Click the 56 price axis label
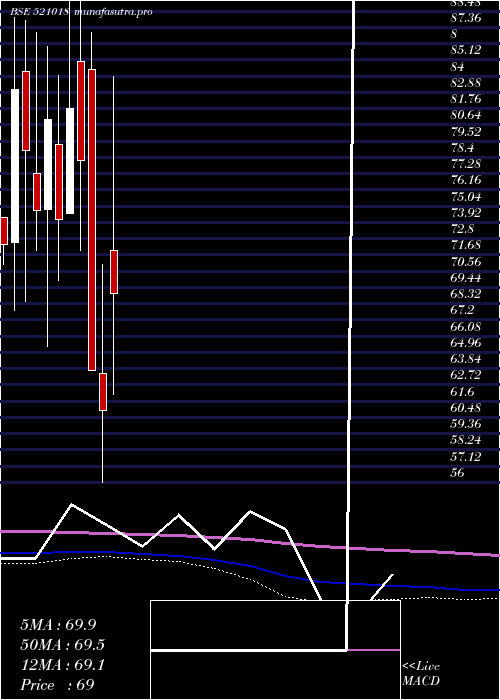The height and width of the screenshot is (700, 500). [x=458, y=473]
